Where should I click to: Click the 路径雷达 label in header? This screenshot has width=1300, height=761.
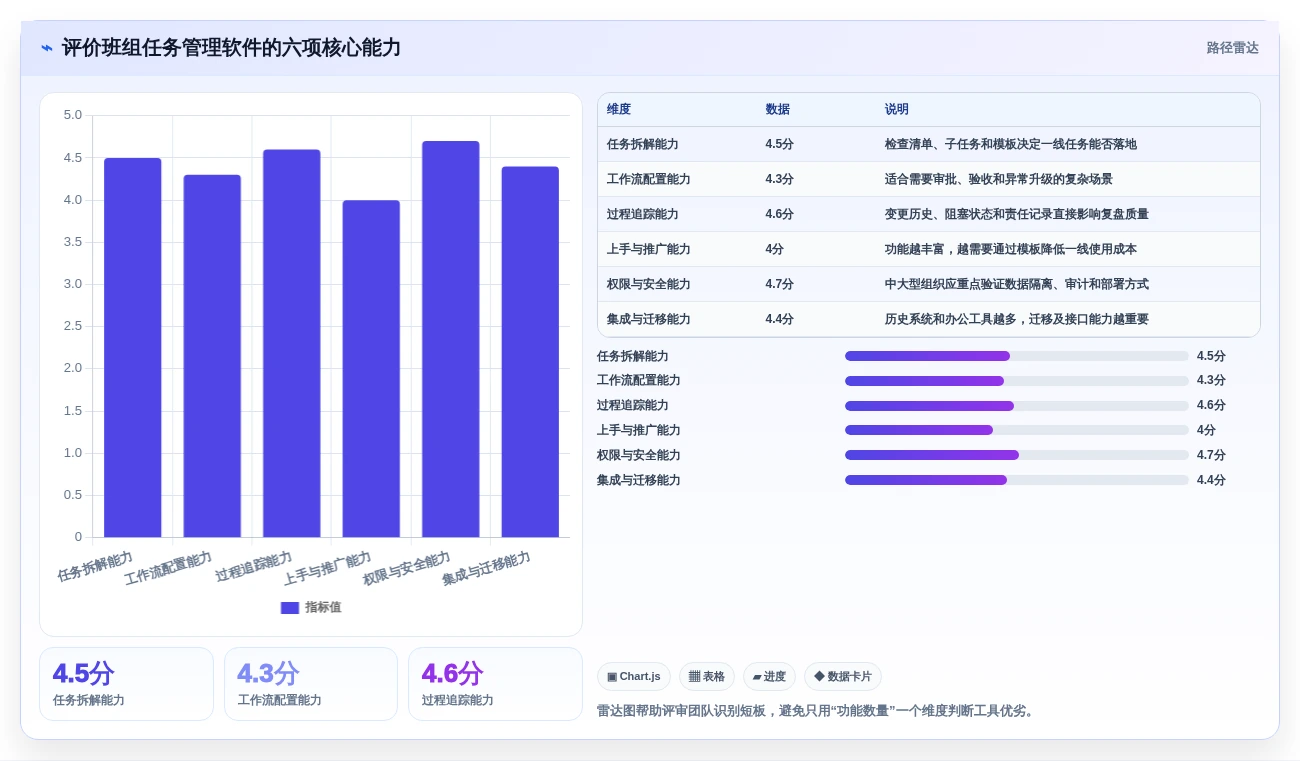[1232, 48]
